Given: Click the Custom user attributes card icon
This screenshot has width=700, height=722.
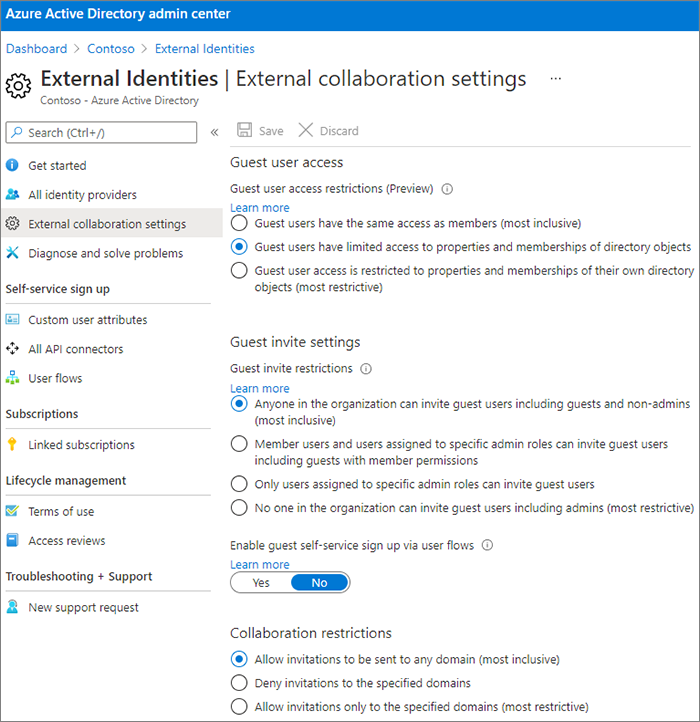Looking at the screenshot, I should pos(12,319).
